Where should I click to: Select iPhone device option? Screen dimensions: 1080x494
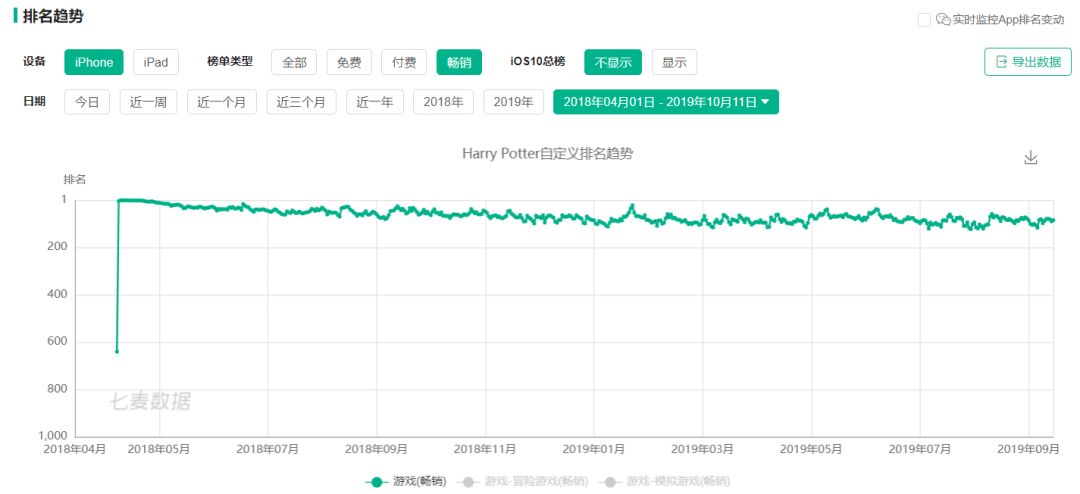click(x=94, y=62)
